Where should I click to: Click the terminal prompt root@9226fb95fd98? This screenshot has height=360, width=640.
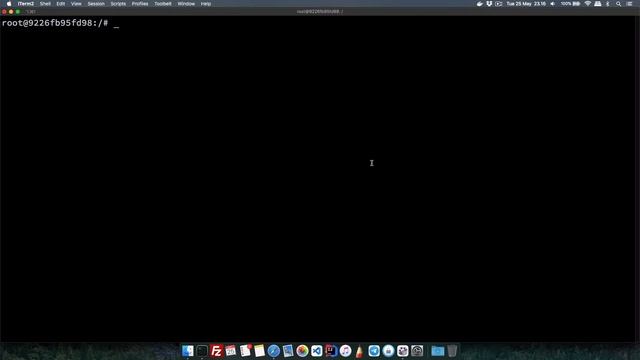pyautogui.click(x=55, y=23)
